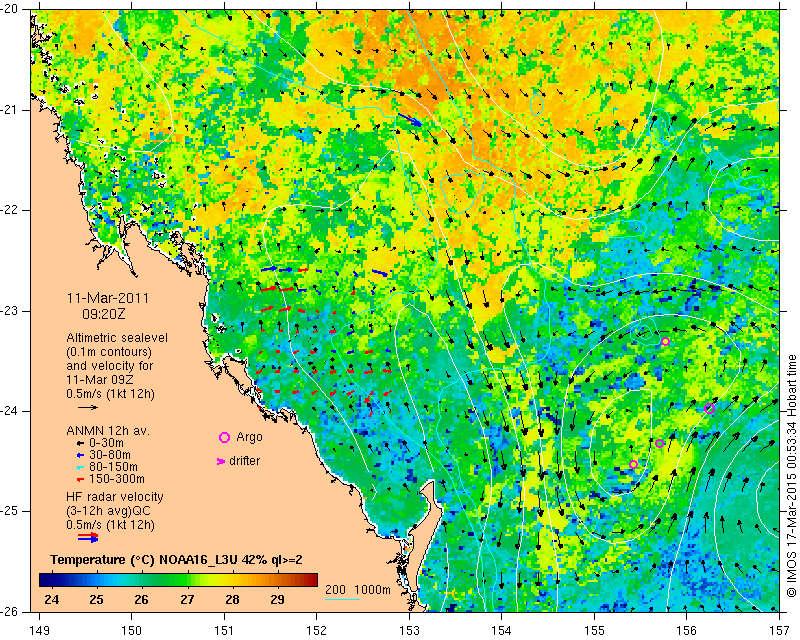Click the Argo circle symbol in the legend
The width and height of the screenshot is (800, 640).
point(224,437)
